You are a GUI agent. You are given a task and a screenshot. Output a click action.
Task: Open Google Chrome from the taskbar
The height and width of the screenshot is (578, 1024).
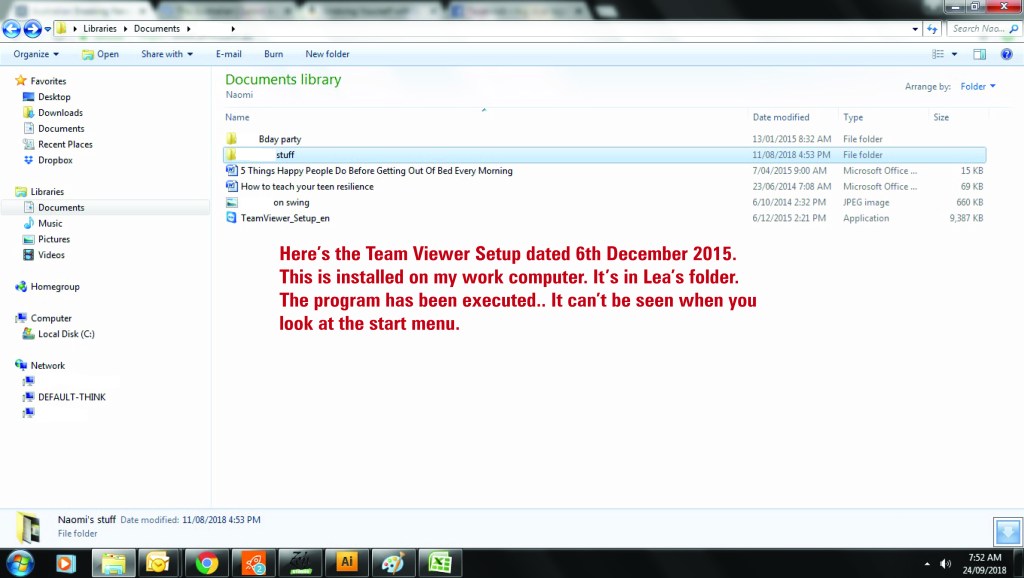[x=207, y=563]
